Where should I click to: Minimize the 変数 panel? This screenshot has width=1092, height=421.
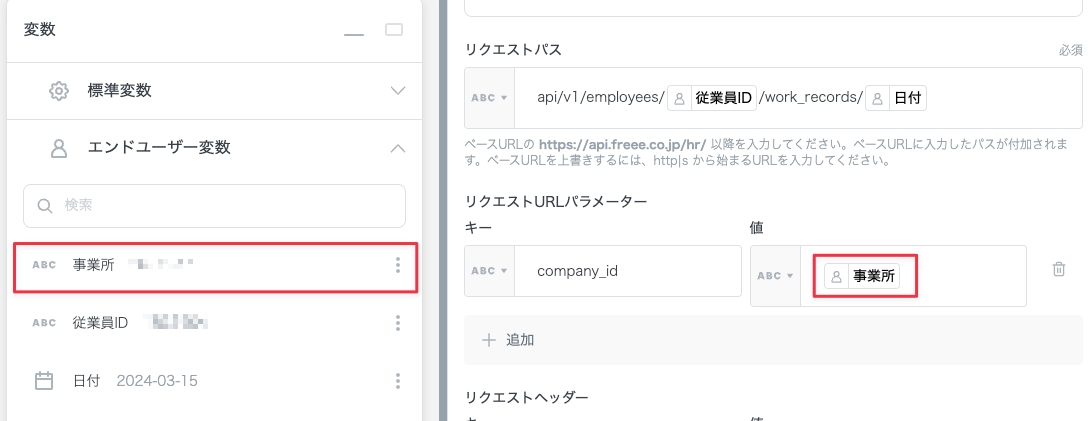(353, 31)
